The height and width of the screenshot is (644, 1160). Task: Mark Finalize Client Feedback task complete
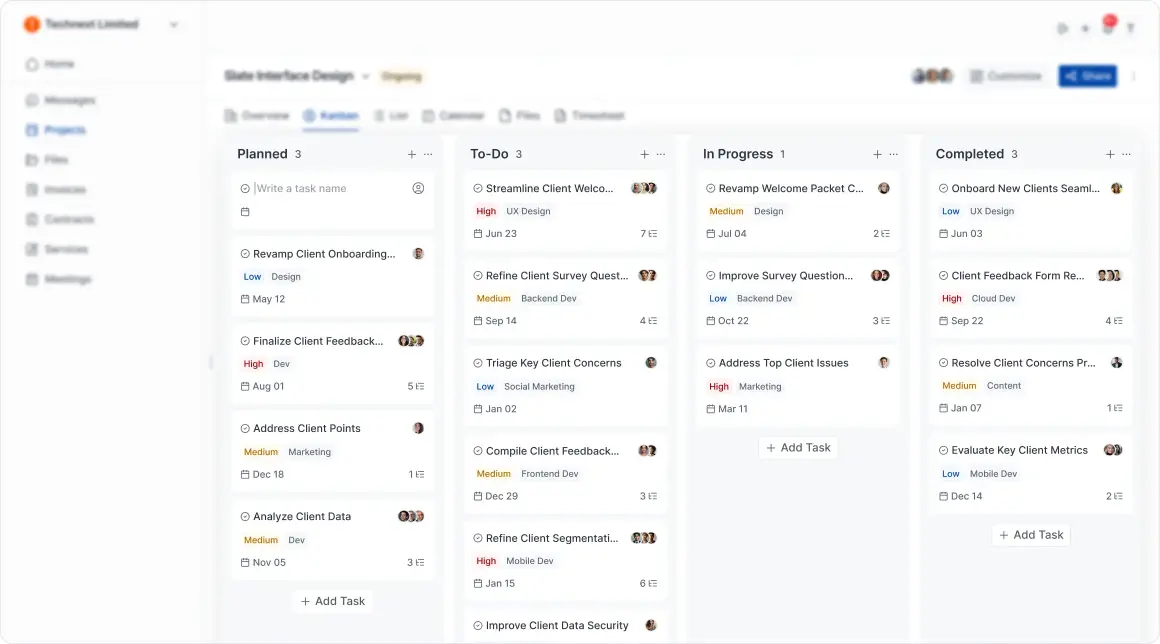[245, 342]
